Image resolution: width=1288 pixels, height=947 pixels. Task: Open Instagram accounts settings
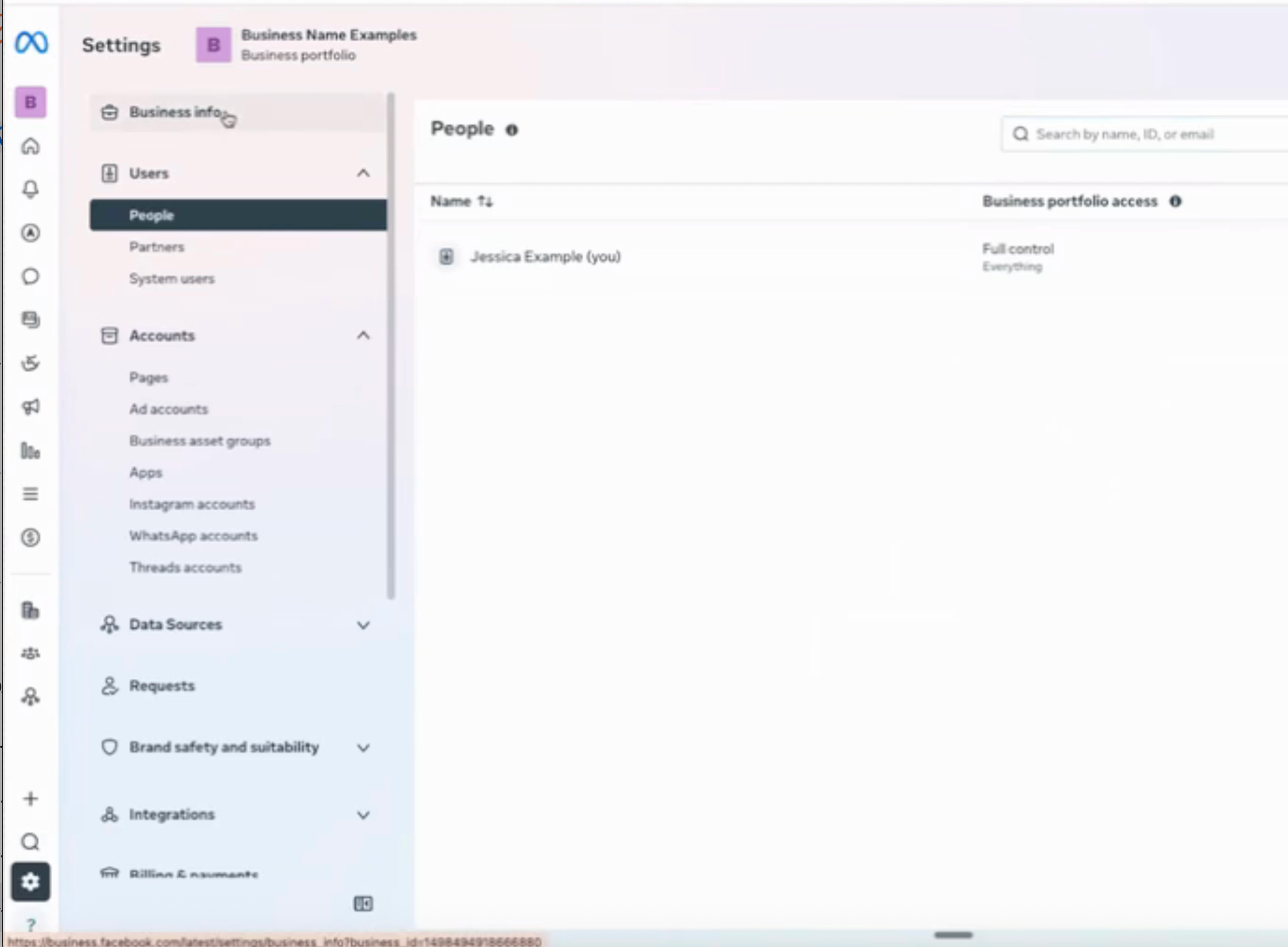192,504
